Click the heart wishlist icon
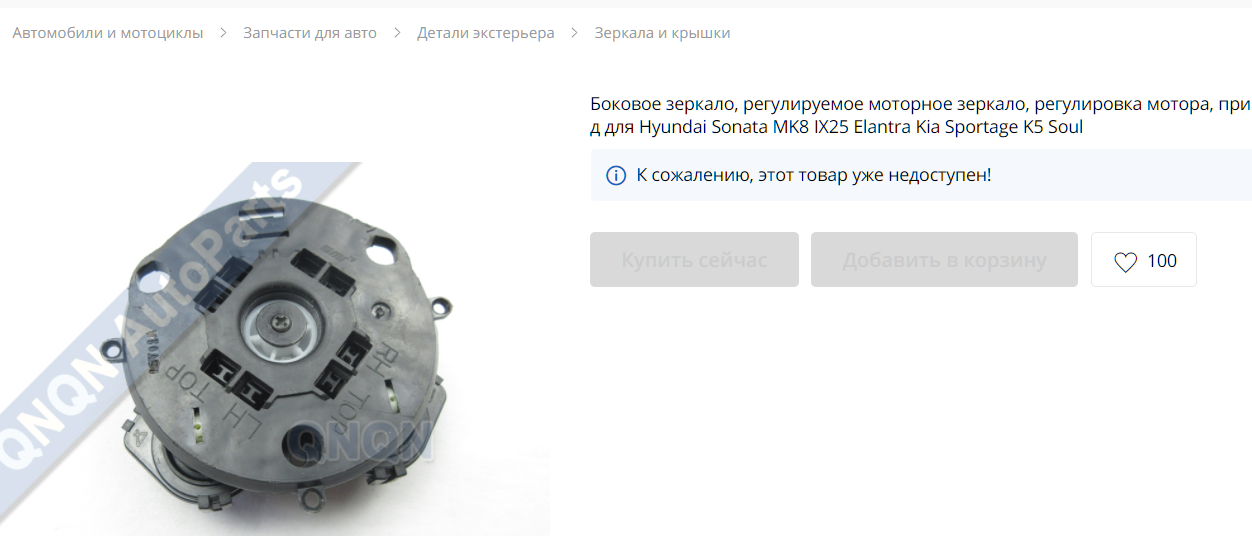This screenshot has height=536, width=1252. [x=1126, y=262]
